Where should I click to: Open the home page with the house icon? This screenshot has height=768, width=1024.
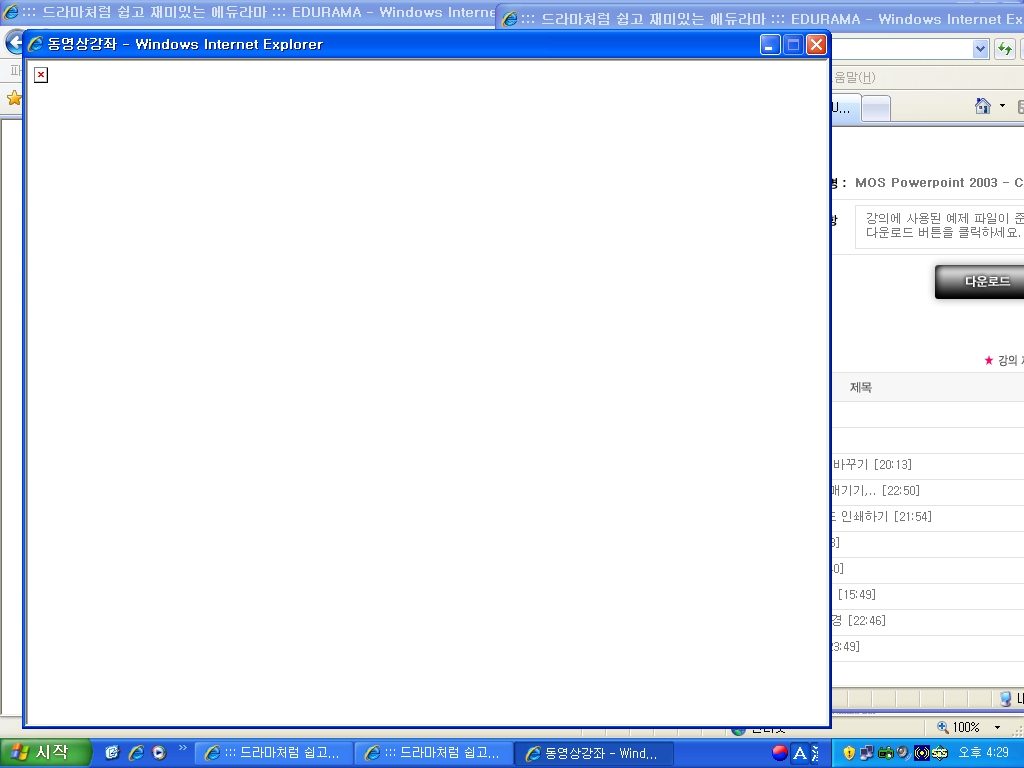(982, 105)
